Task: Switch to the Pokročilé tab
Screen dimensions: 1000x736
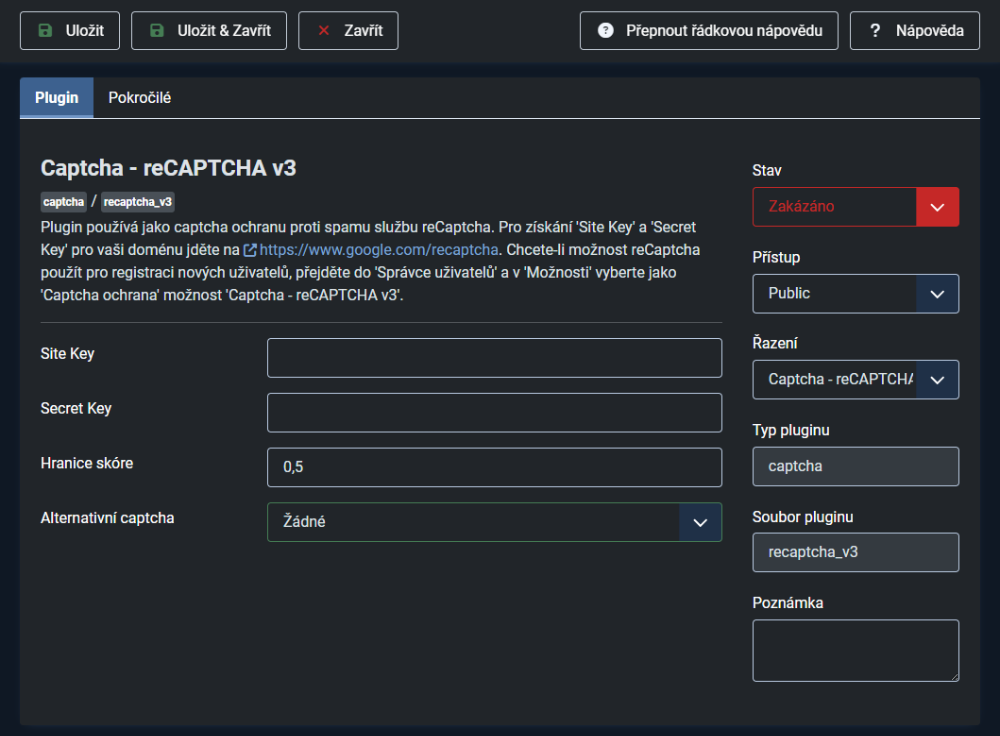Action: click(x=140, y=98)
